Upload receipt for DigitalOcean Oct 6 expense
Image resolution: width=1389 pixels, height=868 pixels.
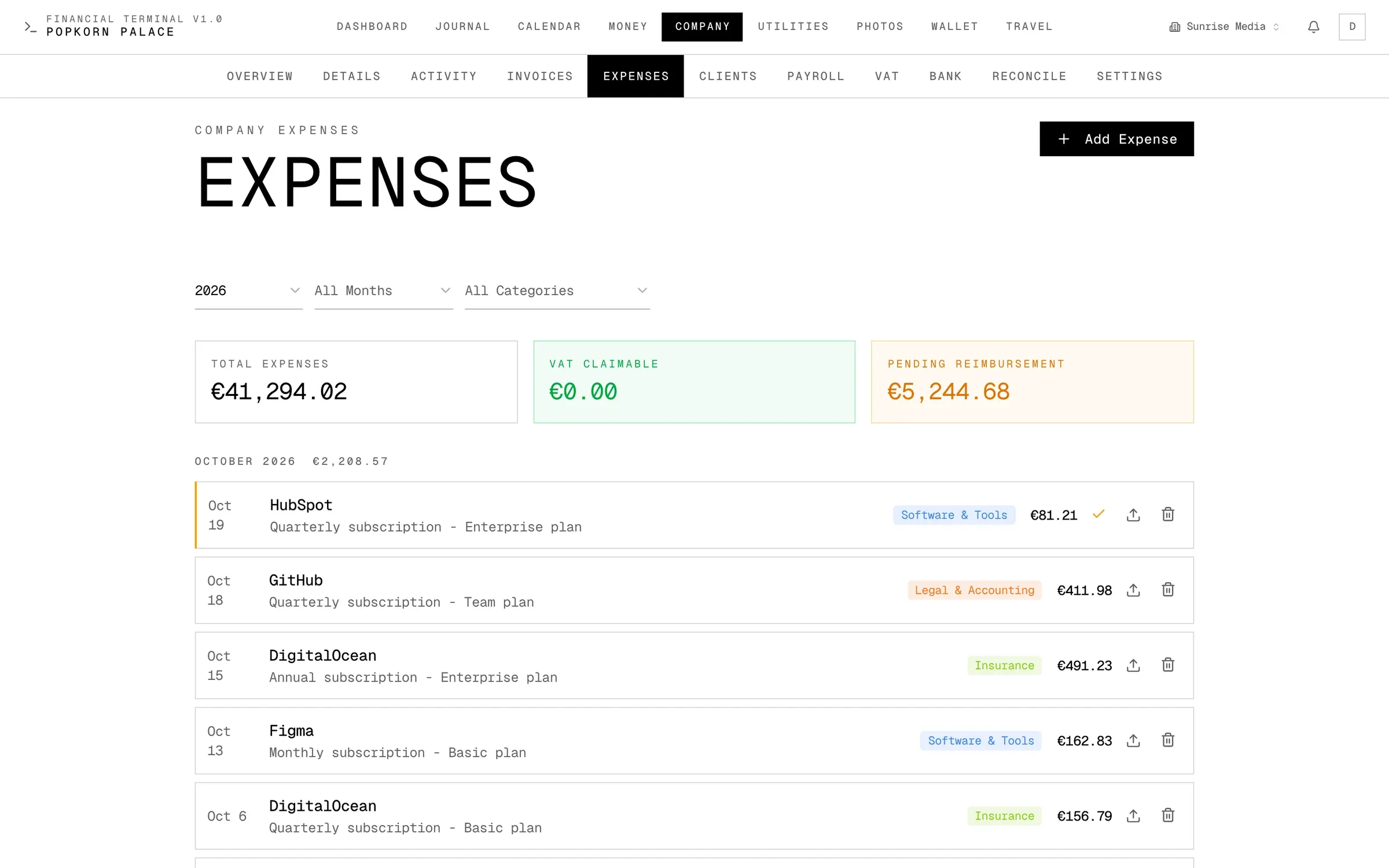click(x=1133, y=816)
